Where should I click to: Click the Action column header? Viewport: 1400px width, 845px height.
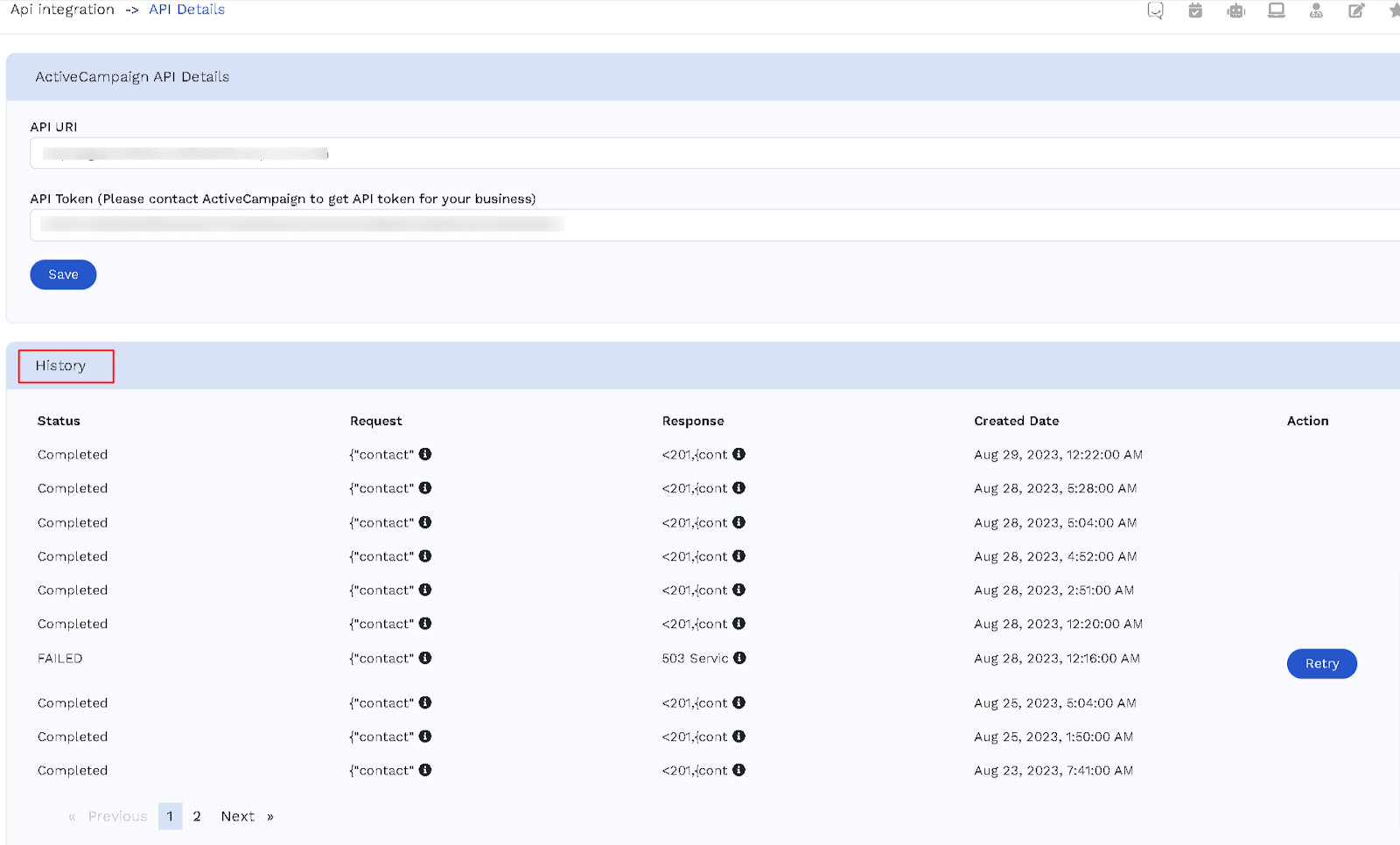(x=1307, y=421)
